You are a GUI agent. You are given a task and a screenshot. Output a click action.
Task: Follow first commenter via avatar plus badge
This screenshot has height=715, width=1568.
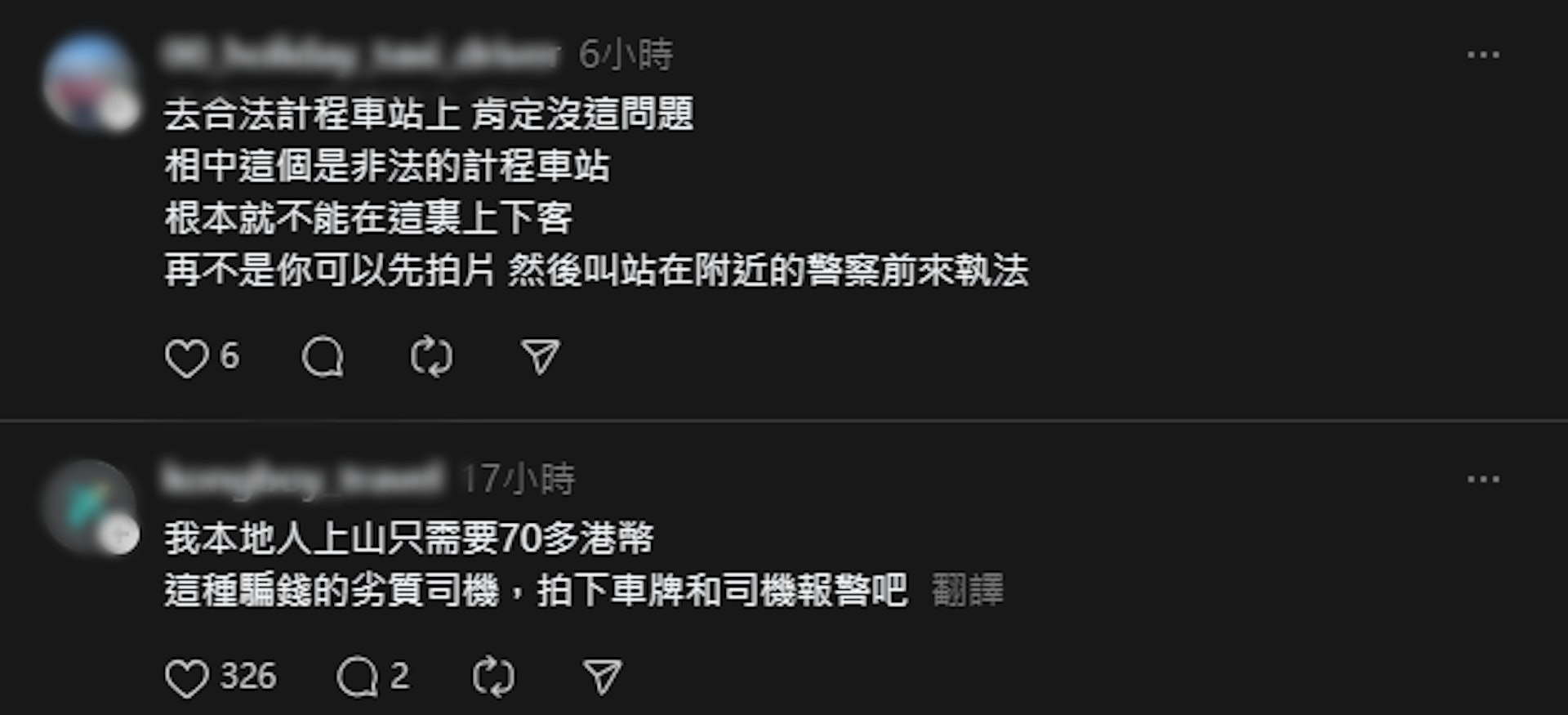click(120, 112)
